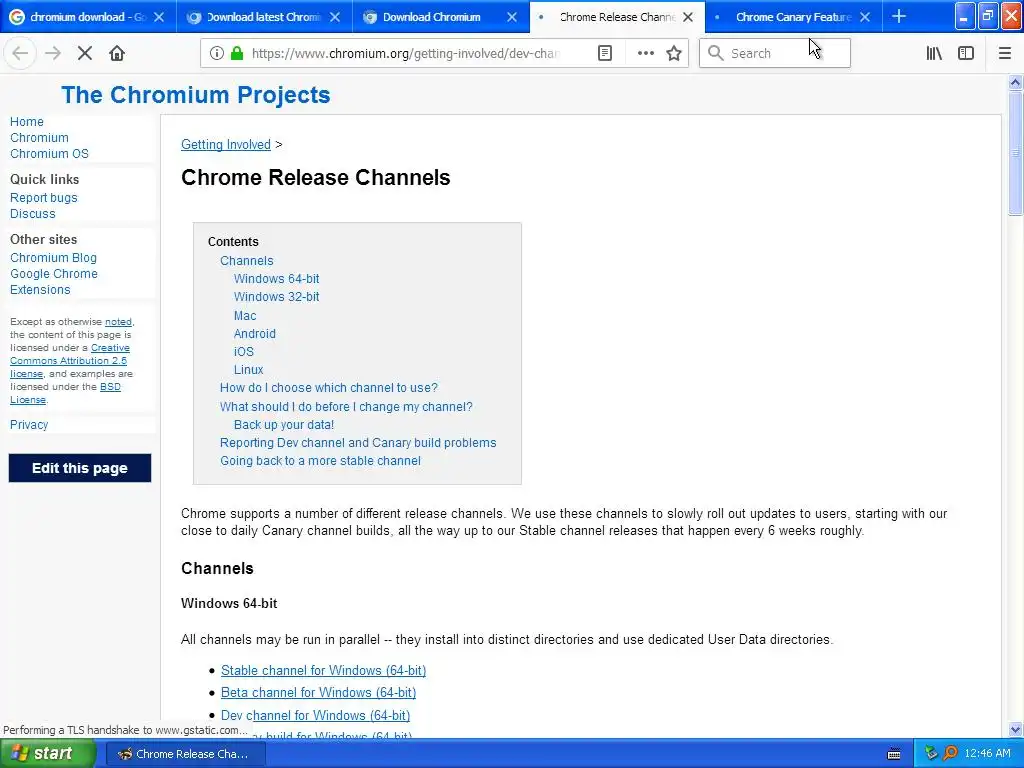Open Beta channel for Windows (64-bit) link
Screen dimensions: 1024x768
318,692
